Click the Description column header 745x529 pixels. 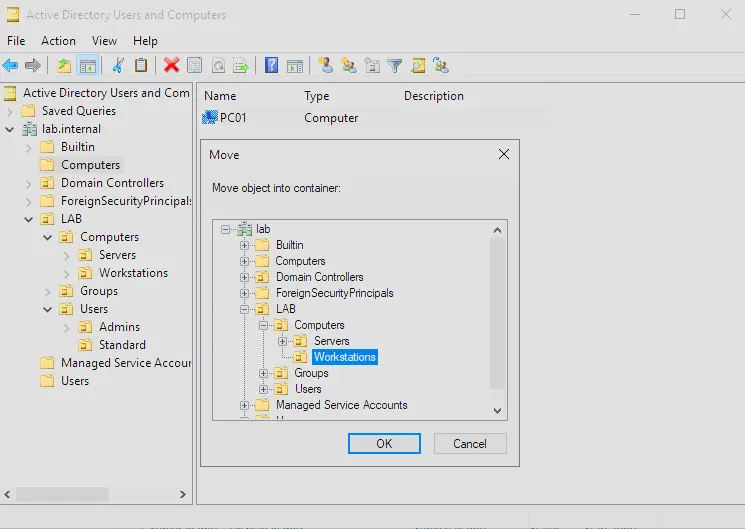click(x=434, y=96)
